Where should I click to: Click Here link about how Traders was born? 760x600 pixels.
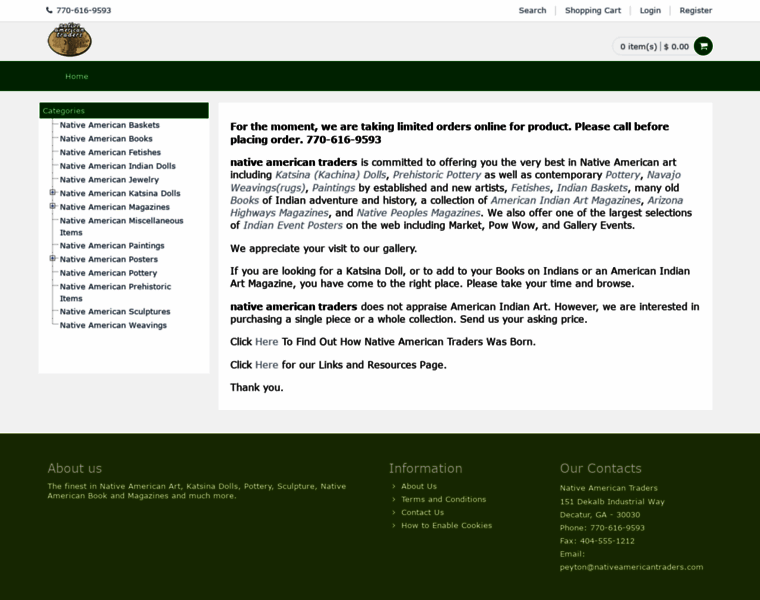point(267,342)
